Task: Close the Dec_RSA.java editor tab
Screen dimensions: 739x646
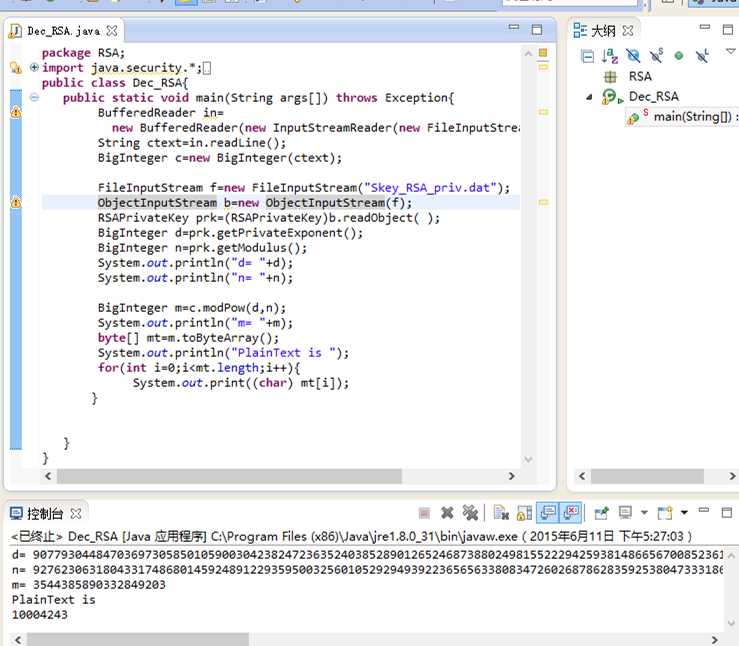Action: 112,31
